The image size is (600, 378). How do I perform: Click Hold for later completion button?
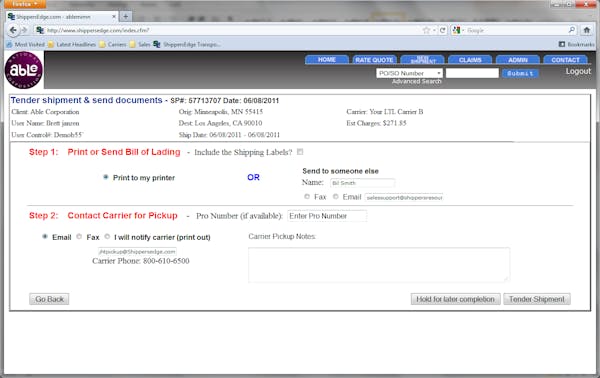click(455, 299)
